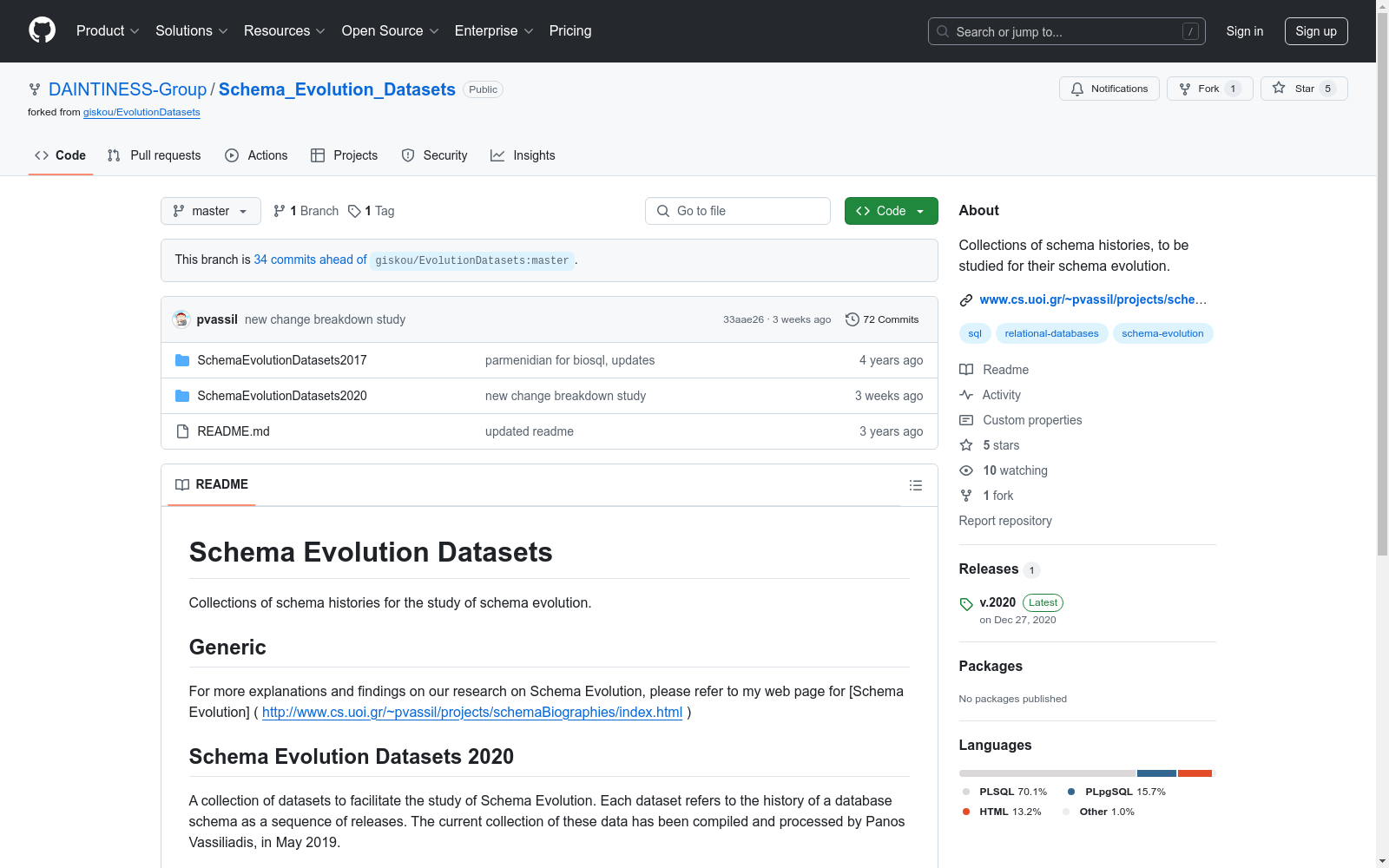1389x868 pixels.
Task: Expand the Solutions menu
Action: pos(191,31)
